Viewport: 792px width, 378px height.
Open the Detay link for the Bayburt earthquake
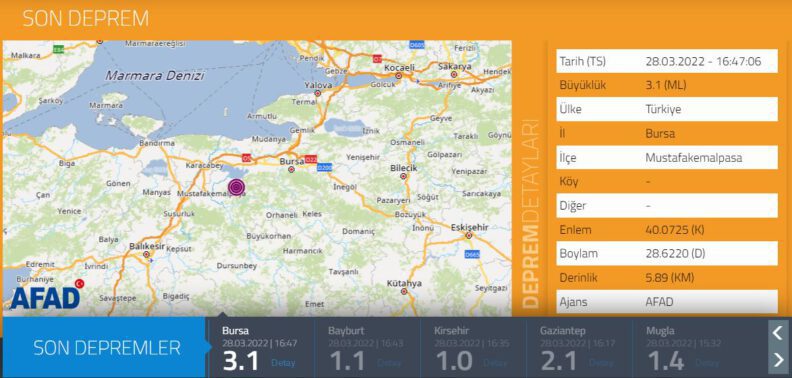pos(389,363)
